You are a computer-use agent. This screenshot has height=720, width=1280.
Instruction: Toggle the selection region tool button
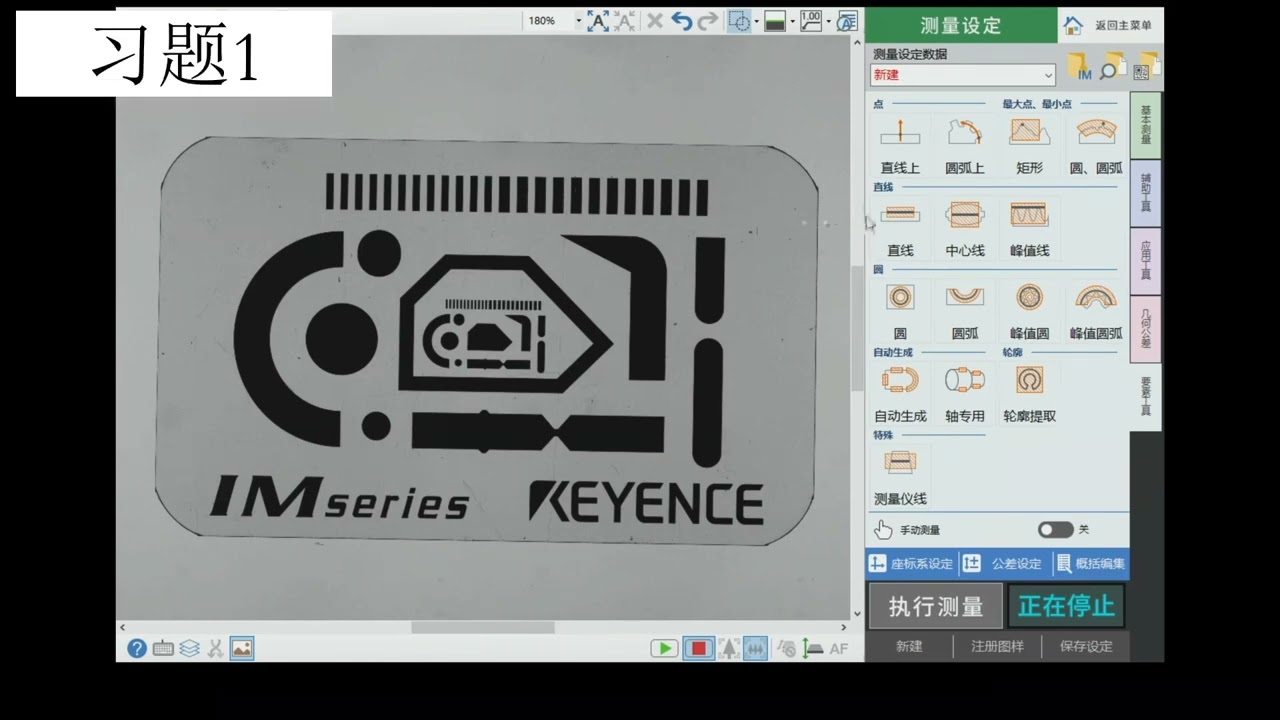coord(739,20)
